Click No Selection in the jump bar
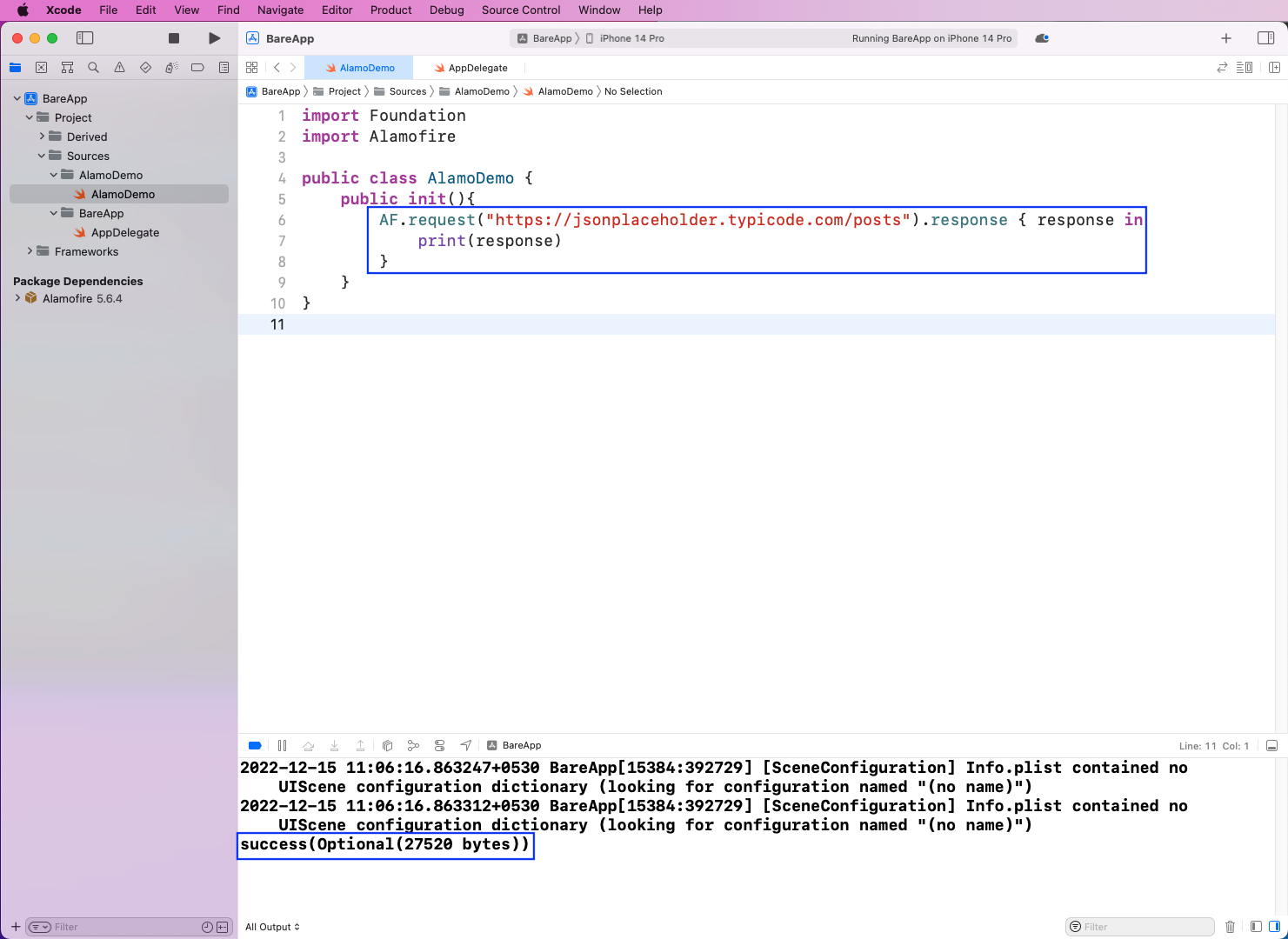This screenshot has width=1288, height=939. [x=633, y=91]
